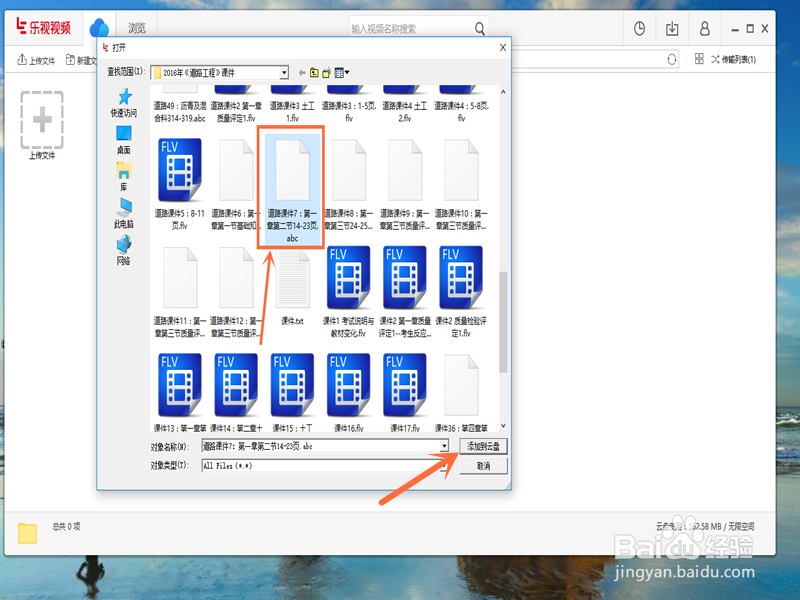The height and width of the screenshot is (600, 800).
Task: Expand the 查找范围 folder dropdown
Action: (x=284, y=73)
